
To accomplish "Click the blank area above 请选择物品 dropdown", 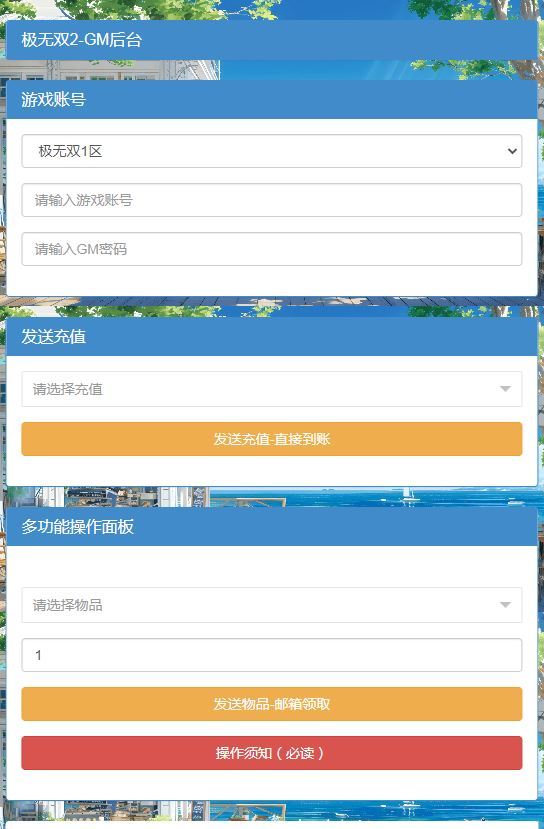I will tap(272, 567).
